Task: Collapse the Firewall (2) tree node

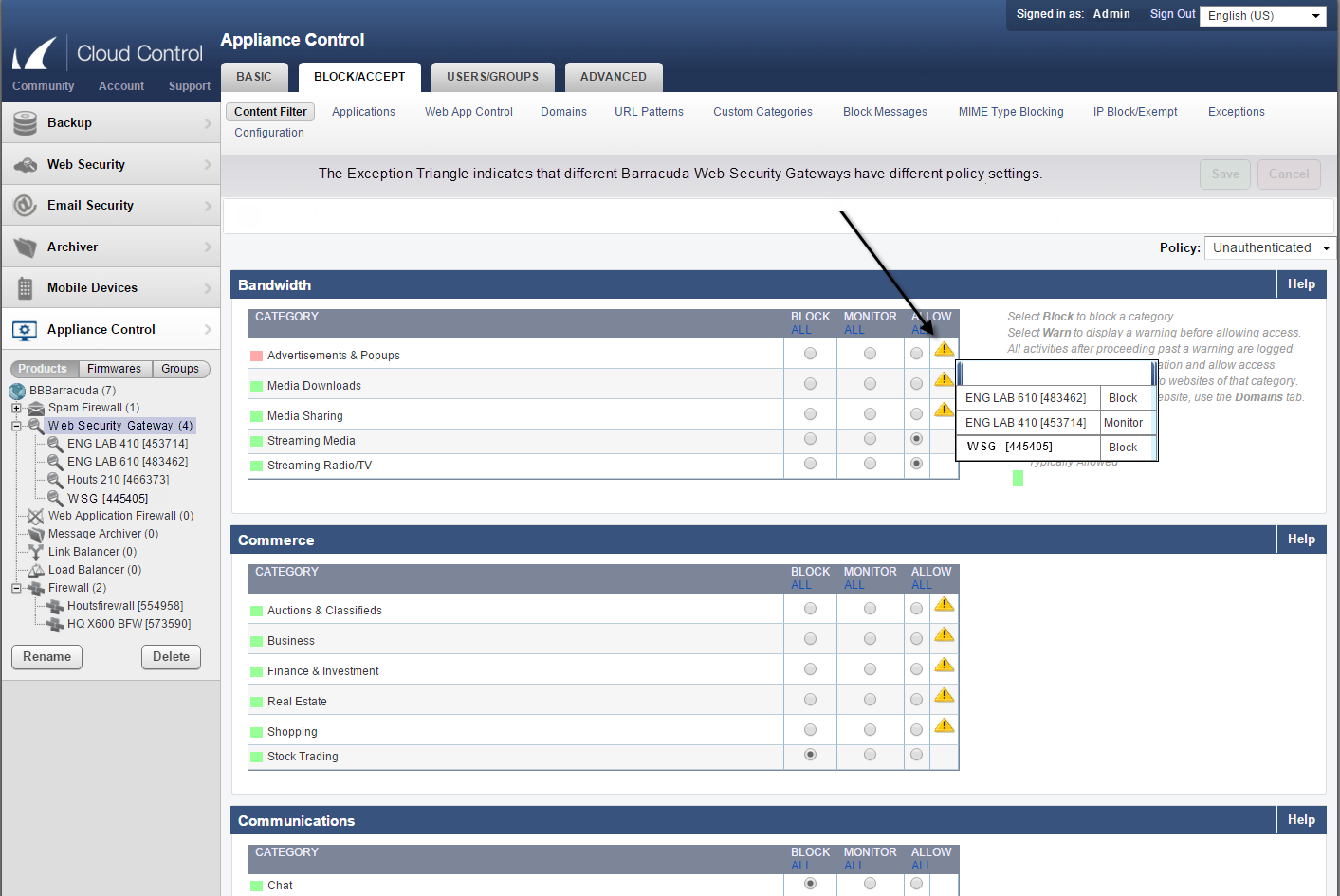Action: [x=16, y=588]
